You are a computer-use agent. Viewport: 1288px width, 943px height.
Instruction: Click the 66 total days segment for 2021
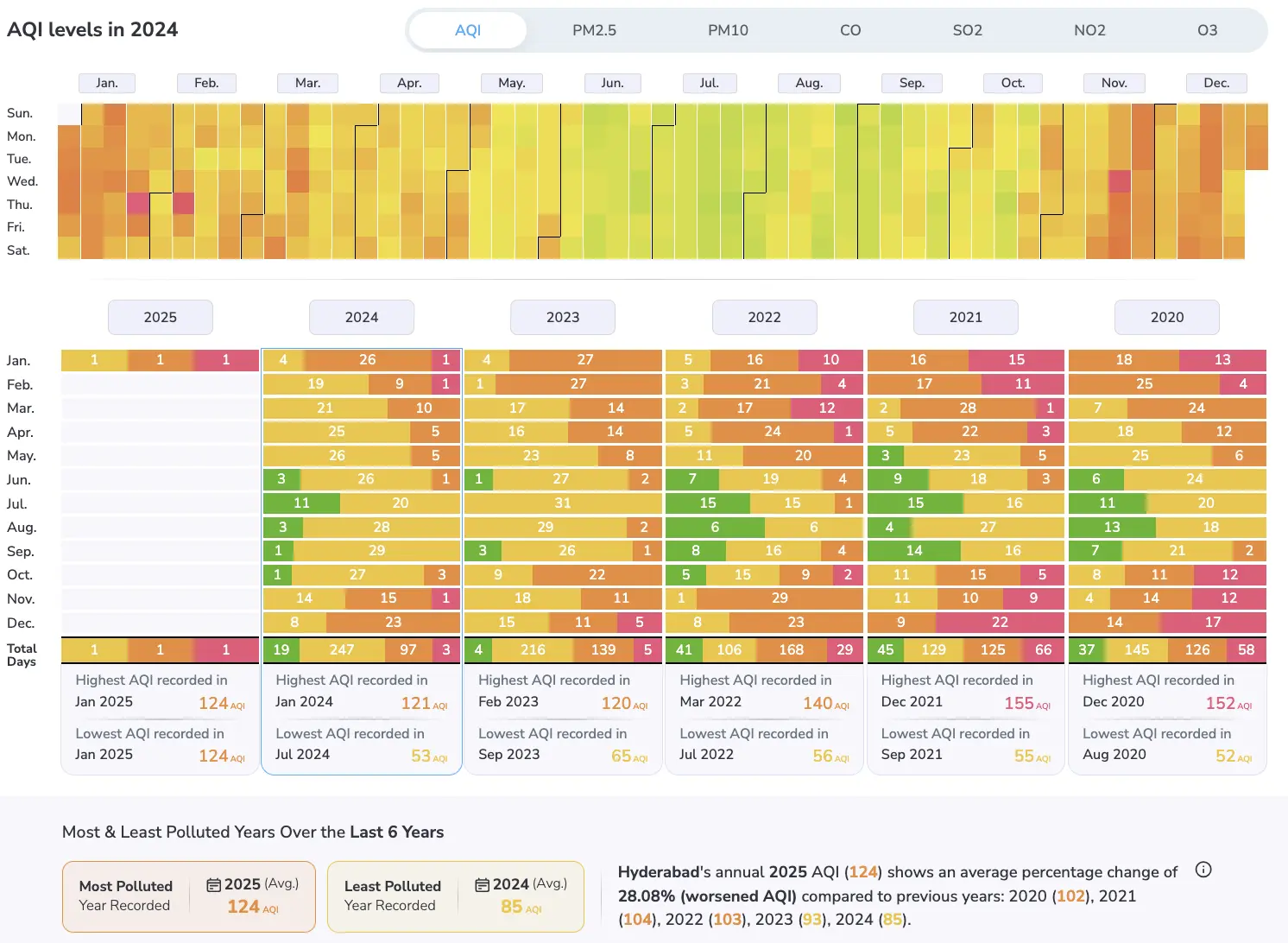point(1044,649)
